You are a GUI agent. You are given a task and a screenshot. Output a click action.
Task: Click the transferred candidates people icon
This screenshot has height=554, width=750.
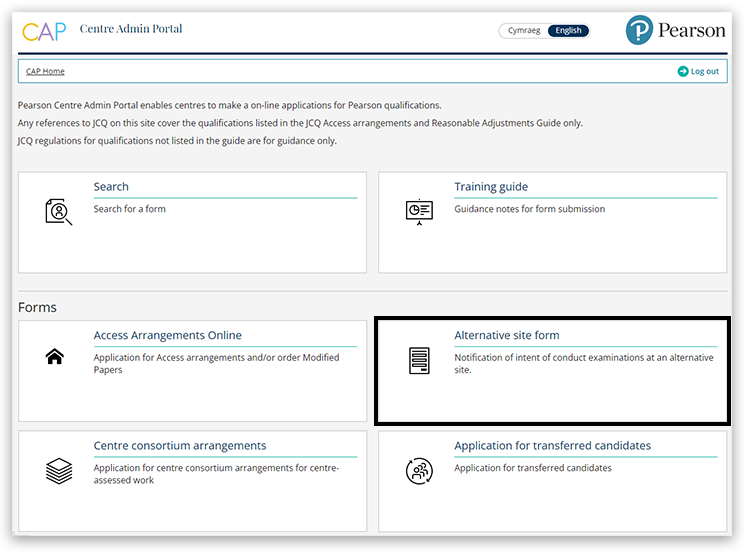tap(419, 471)
